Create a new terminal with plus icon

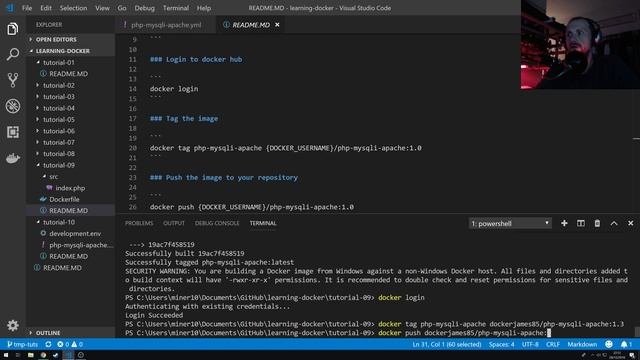click(x=564, y=223)
